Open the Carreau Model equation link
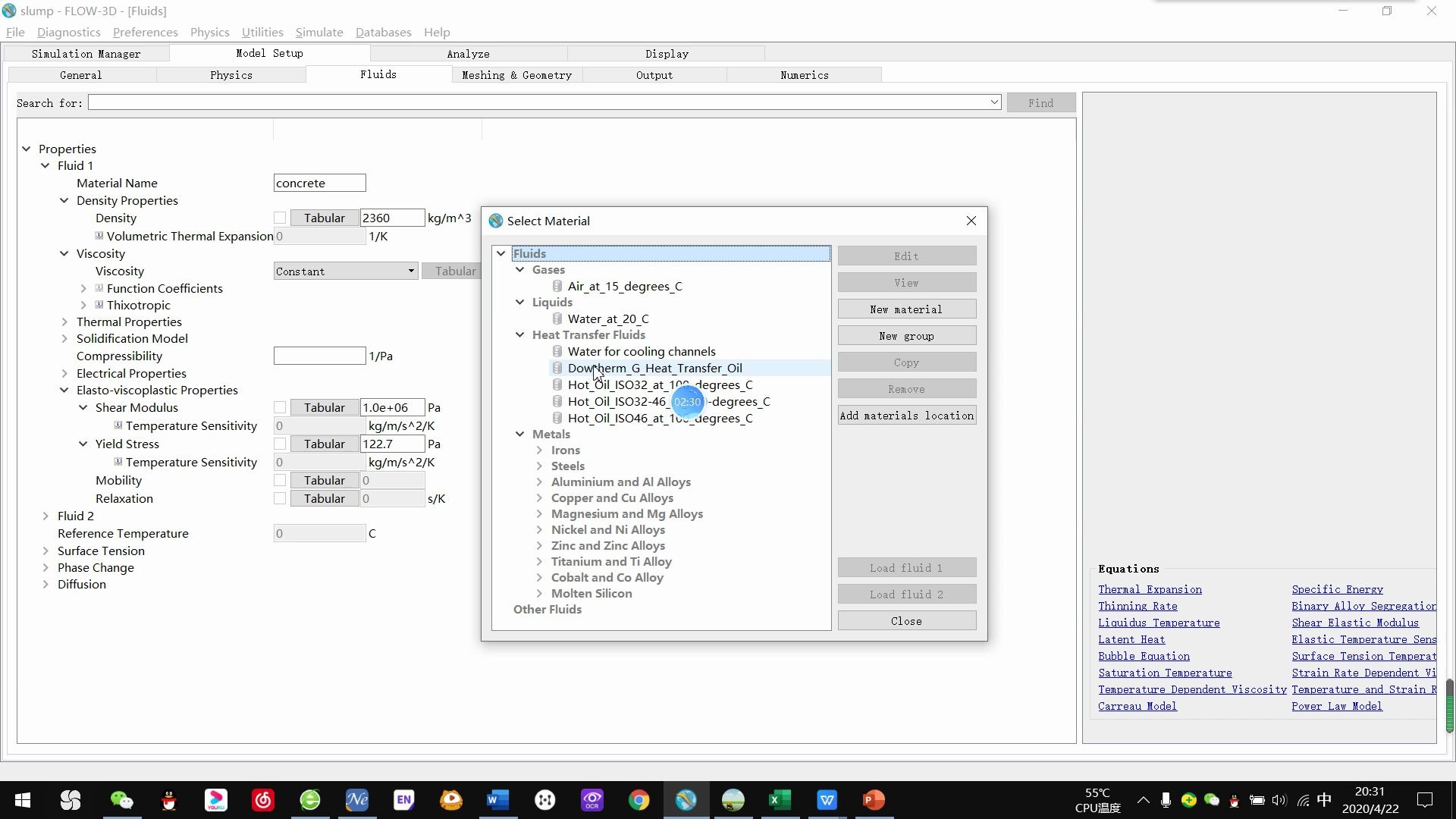The image size is (1456, 819). [x=1137, y=706]
